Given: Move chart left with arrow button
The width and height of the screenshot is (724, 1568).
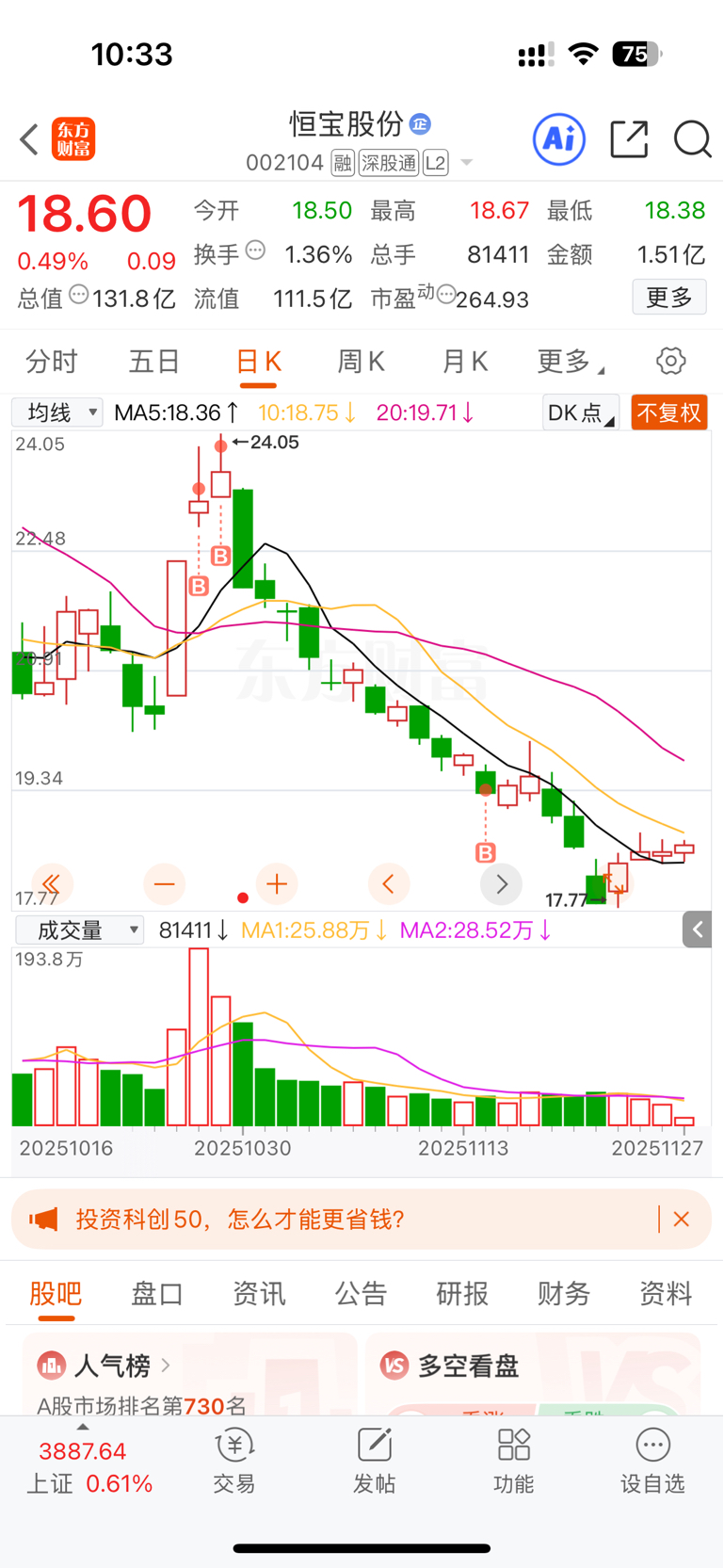Looking at the screenshot, I should pos(389,883).
